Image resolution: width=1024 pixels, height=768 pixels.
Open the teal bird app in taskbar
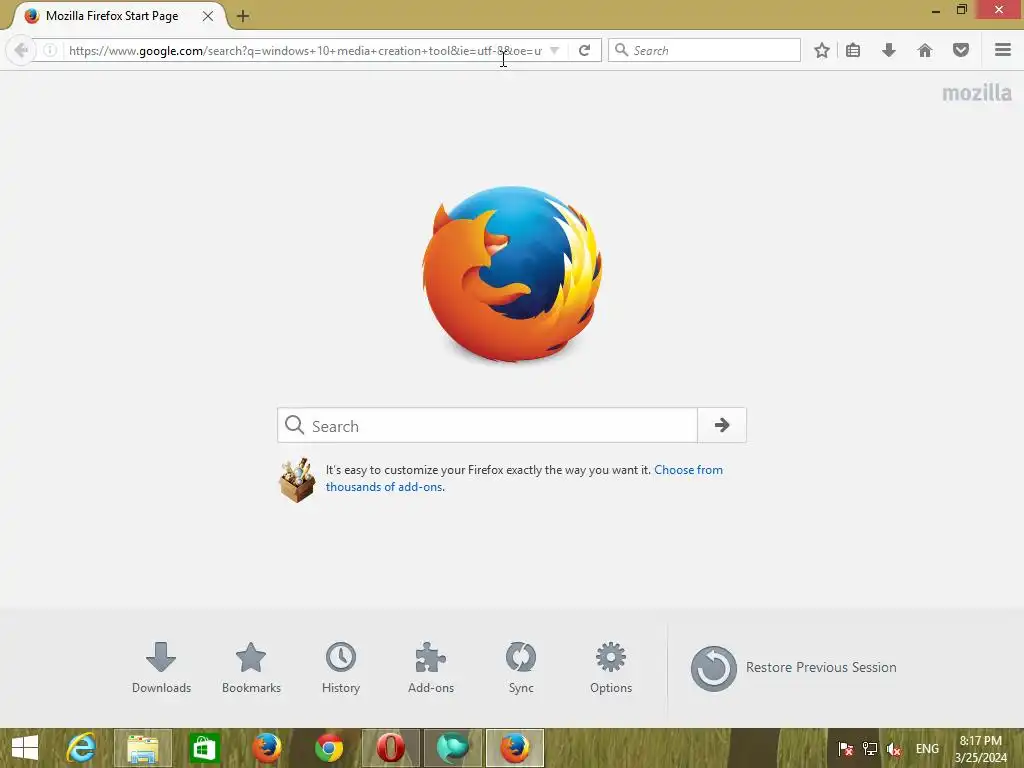pos(453,748)
